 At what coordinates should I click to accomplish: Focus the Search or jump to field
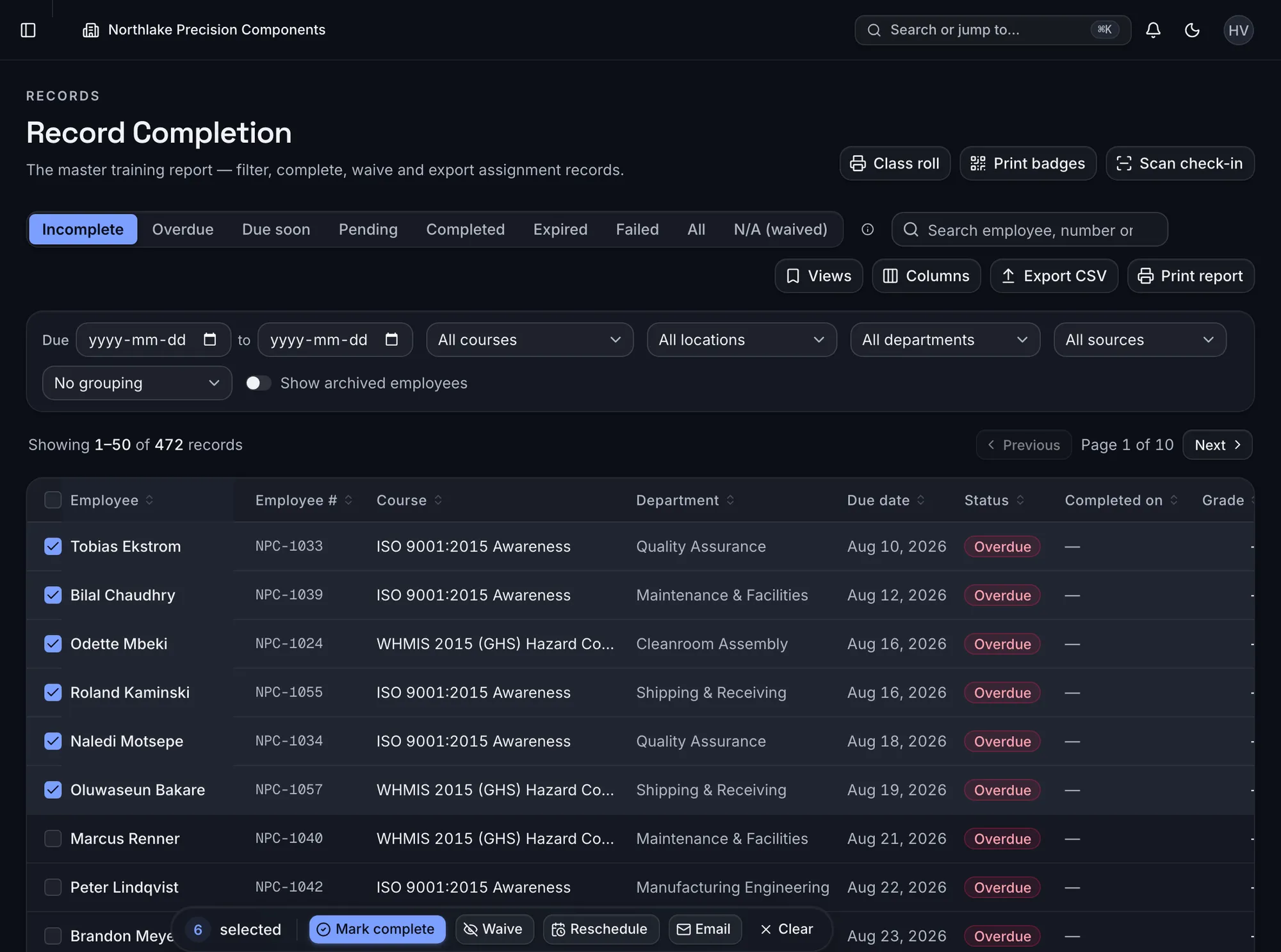pyautogui.click(x=993, y=30)
